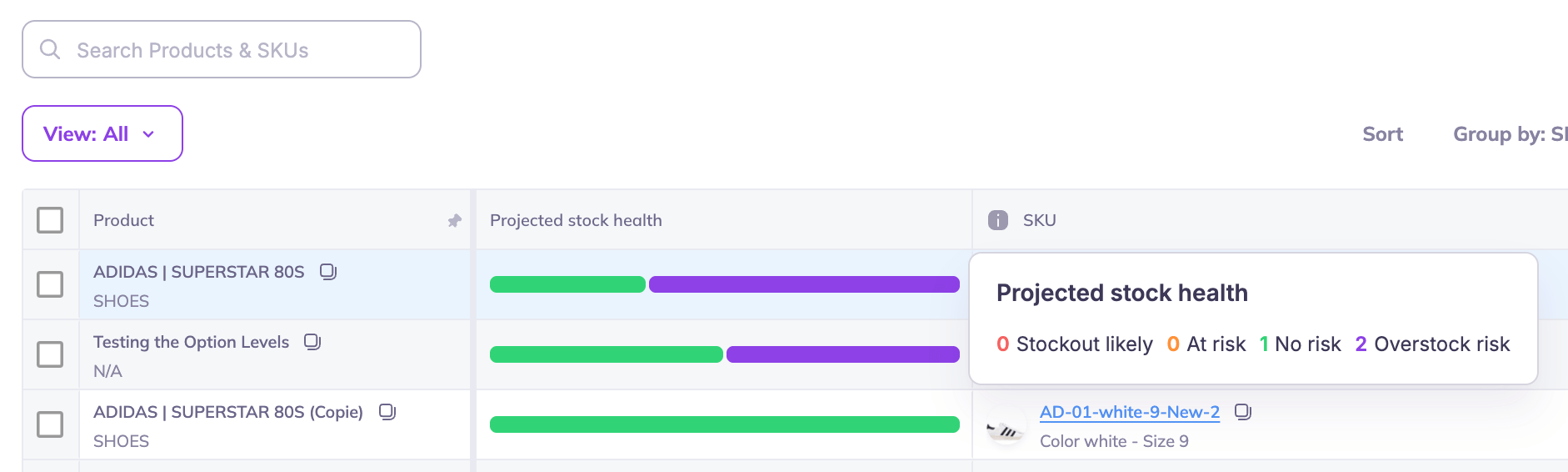Open the View: All dropdown
This screenshot has width=1568, height=472.
pyautogui.click(x=102, y=133)
